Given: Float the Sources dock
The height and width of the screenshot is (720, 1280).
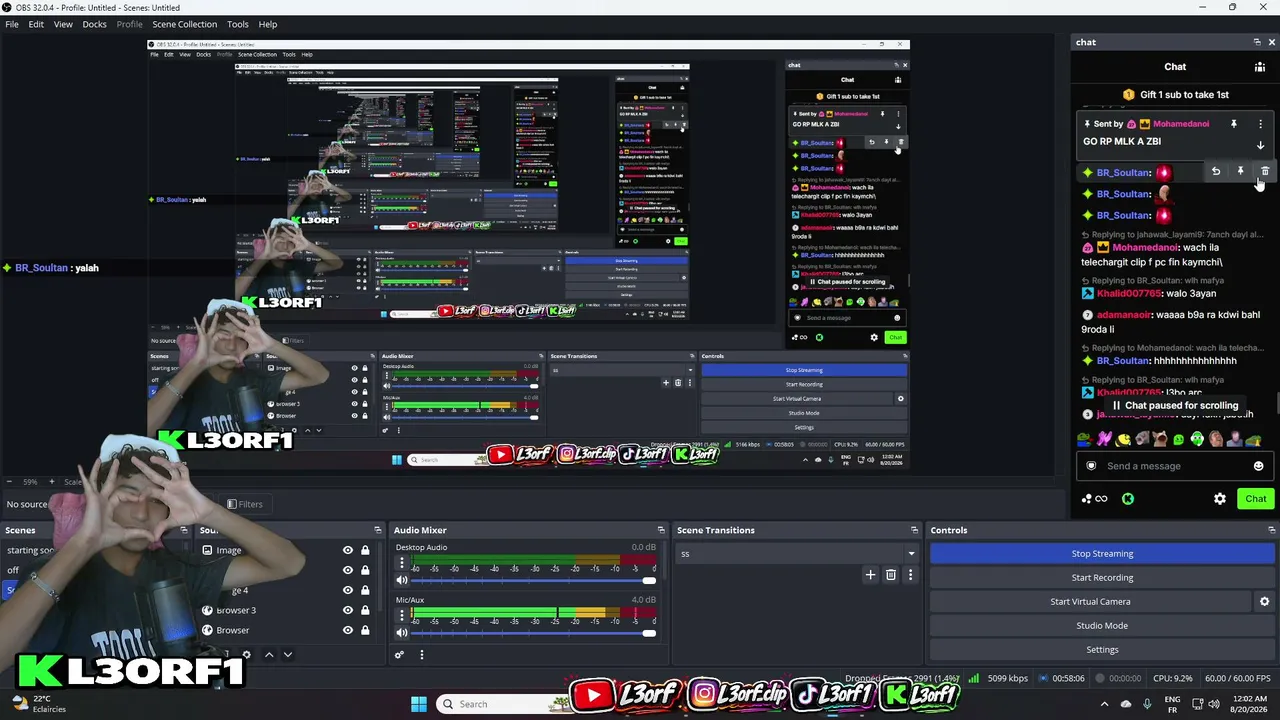Looking at the screenshot, I should (x=378, y=530).
